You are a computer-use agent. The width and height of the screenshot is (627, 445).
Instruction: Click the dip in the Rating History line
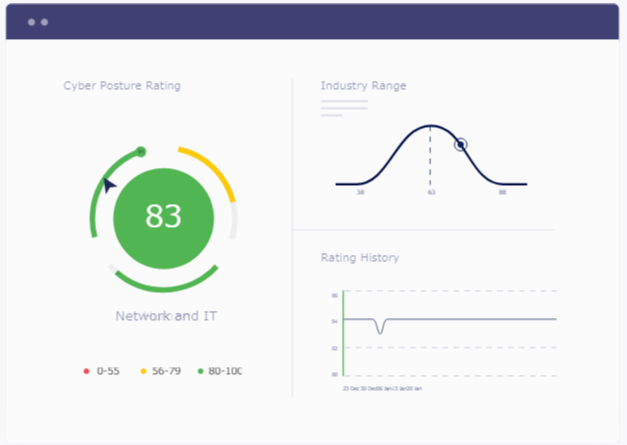(380, 327)
